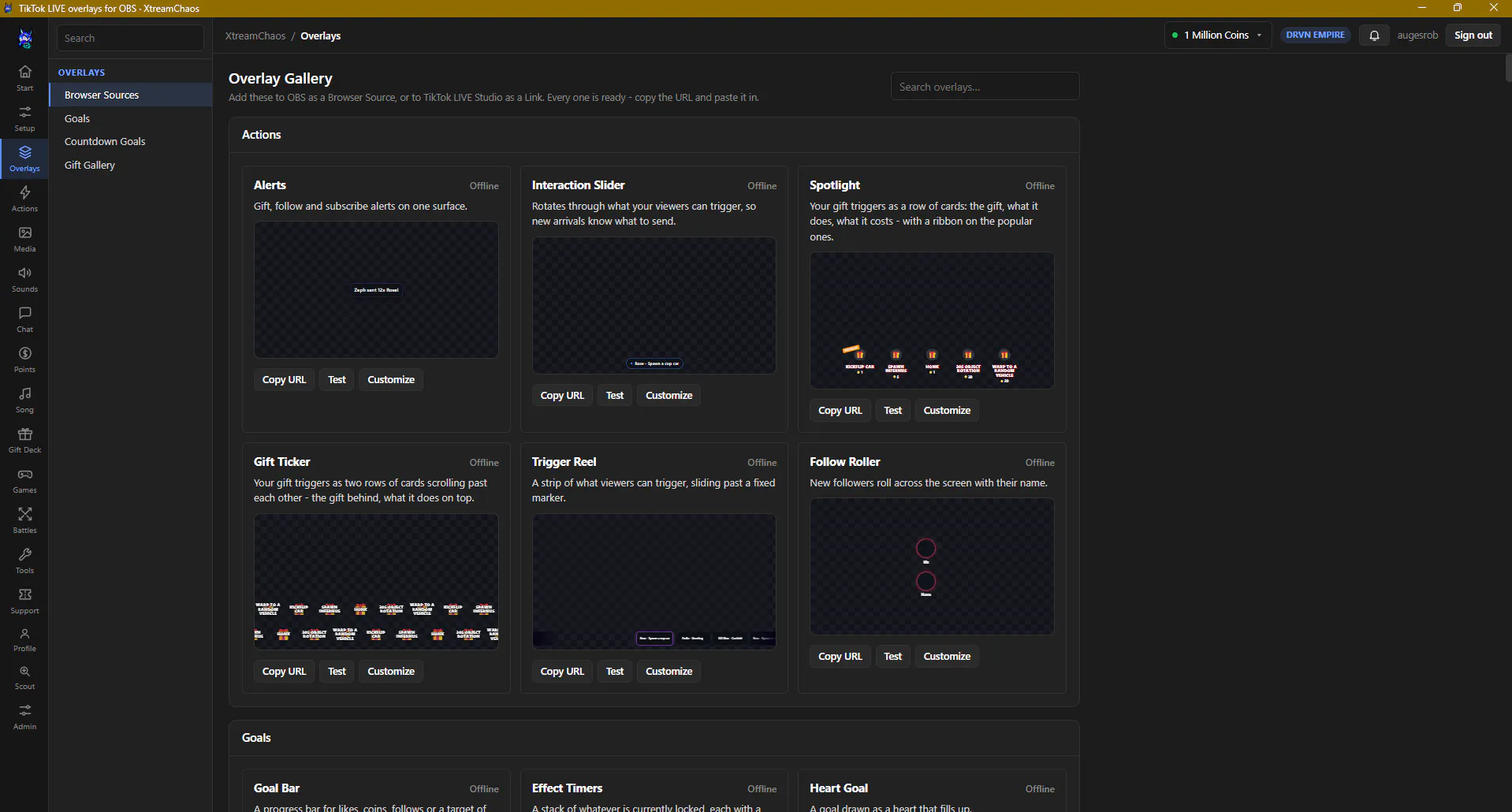This screenshot has width=1512, height=812.
Task: Click the Sign out button
Action: click(x=1473, y=35)
